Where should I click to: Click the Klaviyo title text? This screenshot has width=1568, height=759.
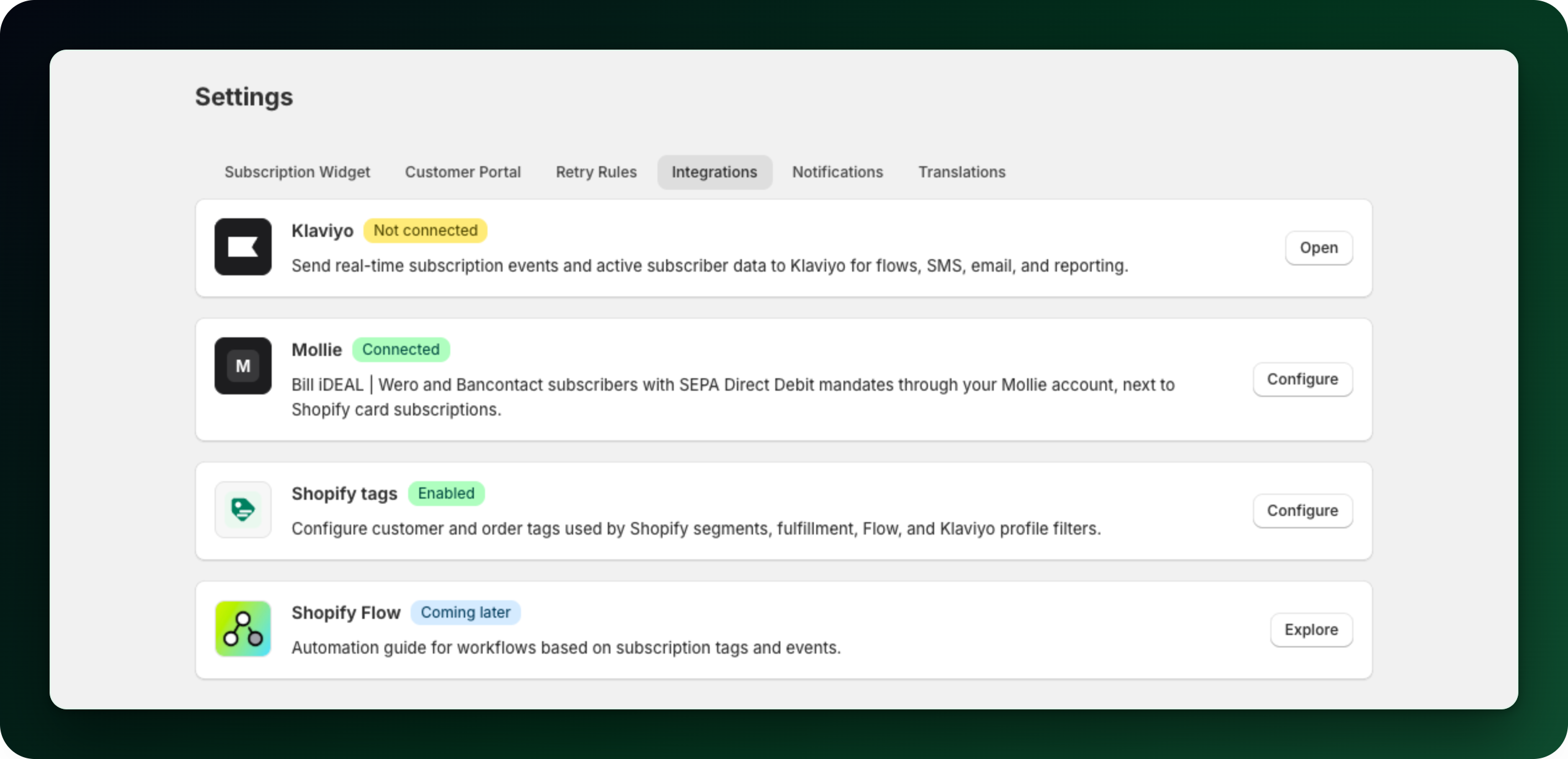[x=323, y=231]
